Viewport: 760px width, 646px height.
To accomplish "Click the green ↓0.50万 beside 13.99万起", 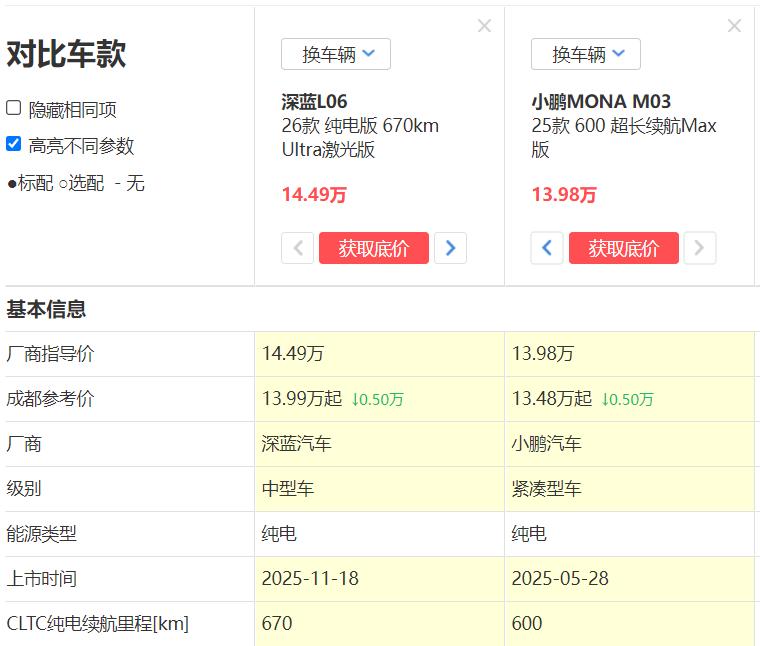I will [x=377, y=399].
